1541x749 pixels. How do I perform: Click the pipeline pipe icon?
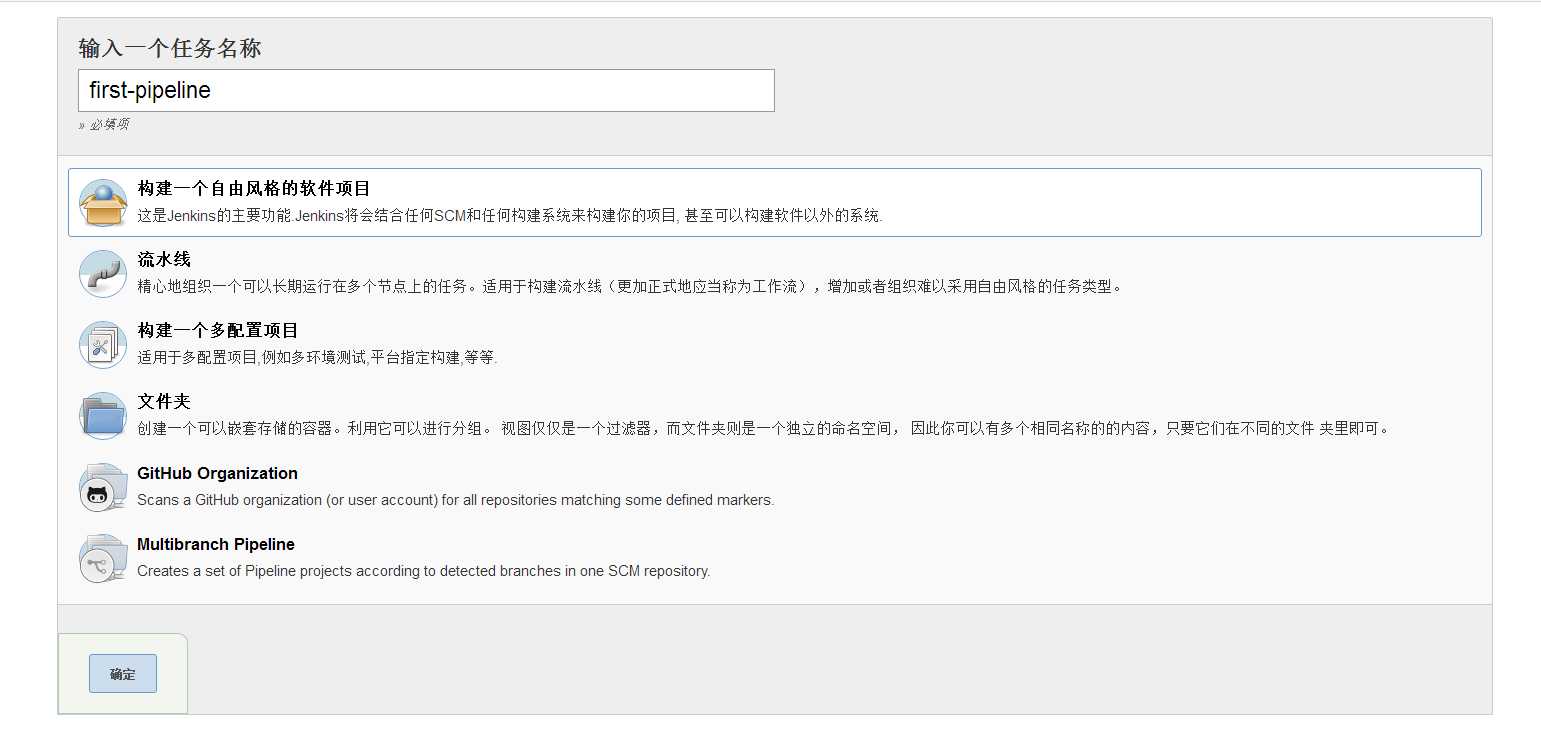coord(103,274)
